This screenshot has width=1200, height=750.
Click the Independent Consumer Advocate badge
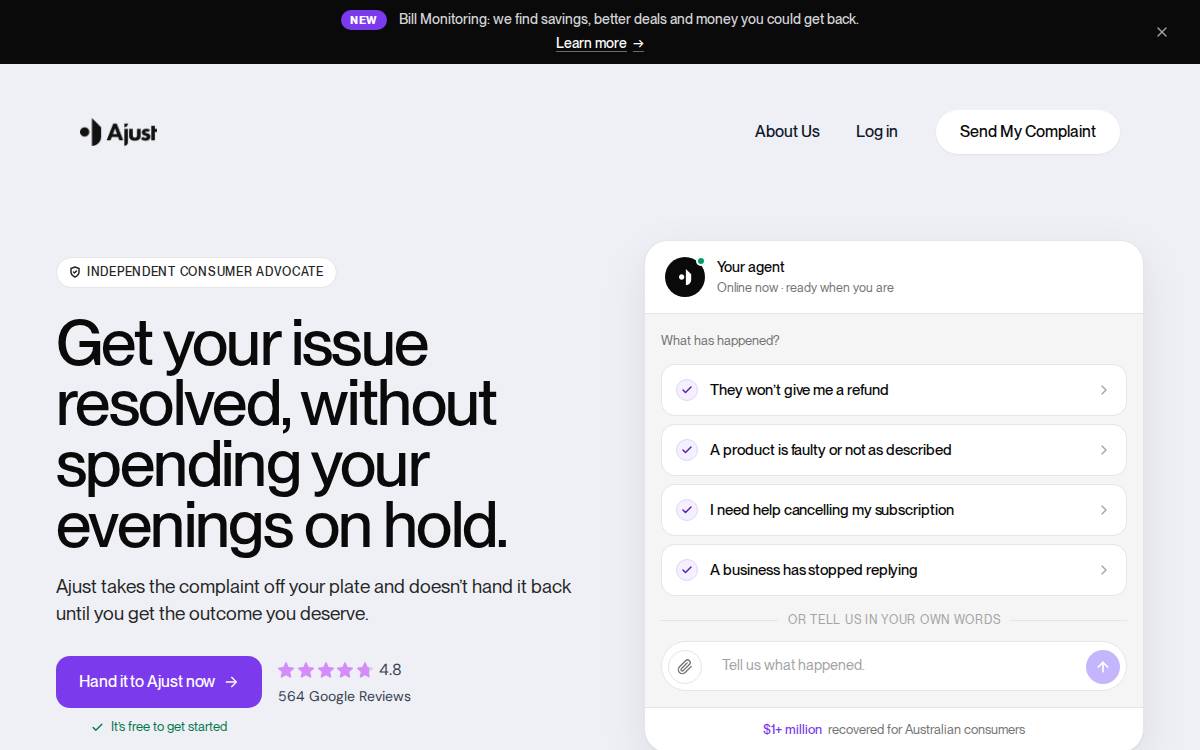tap(196, 272)
